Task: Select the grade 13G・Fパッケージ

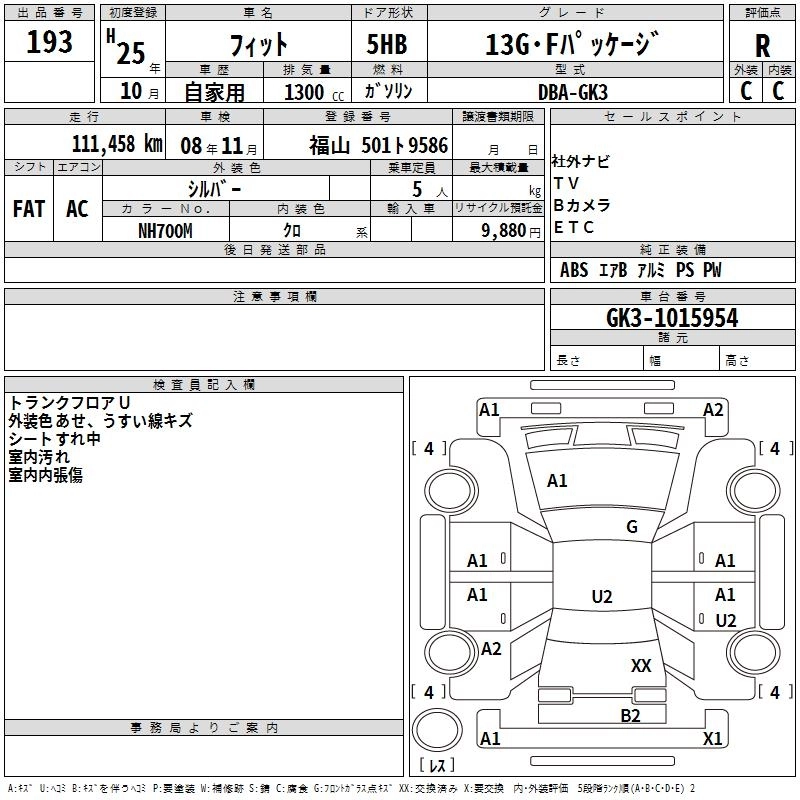Action: pyautogui.click(x=571, y=43)
